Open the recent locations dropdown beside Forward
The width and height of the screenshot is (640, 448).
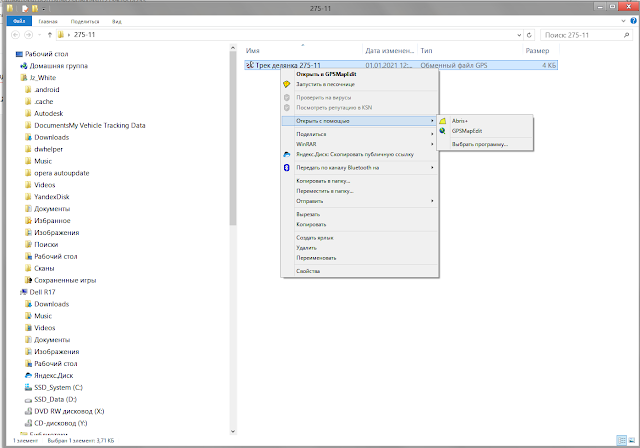tap(40, 35)
